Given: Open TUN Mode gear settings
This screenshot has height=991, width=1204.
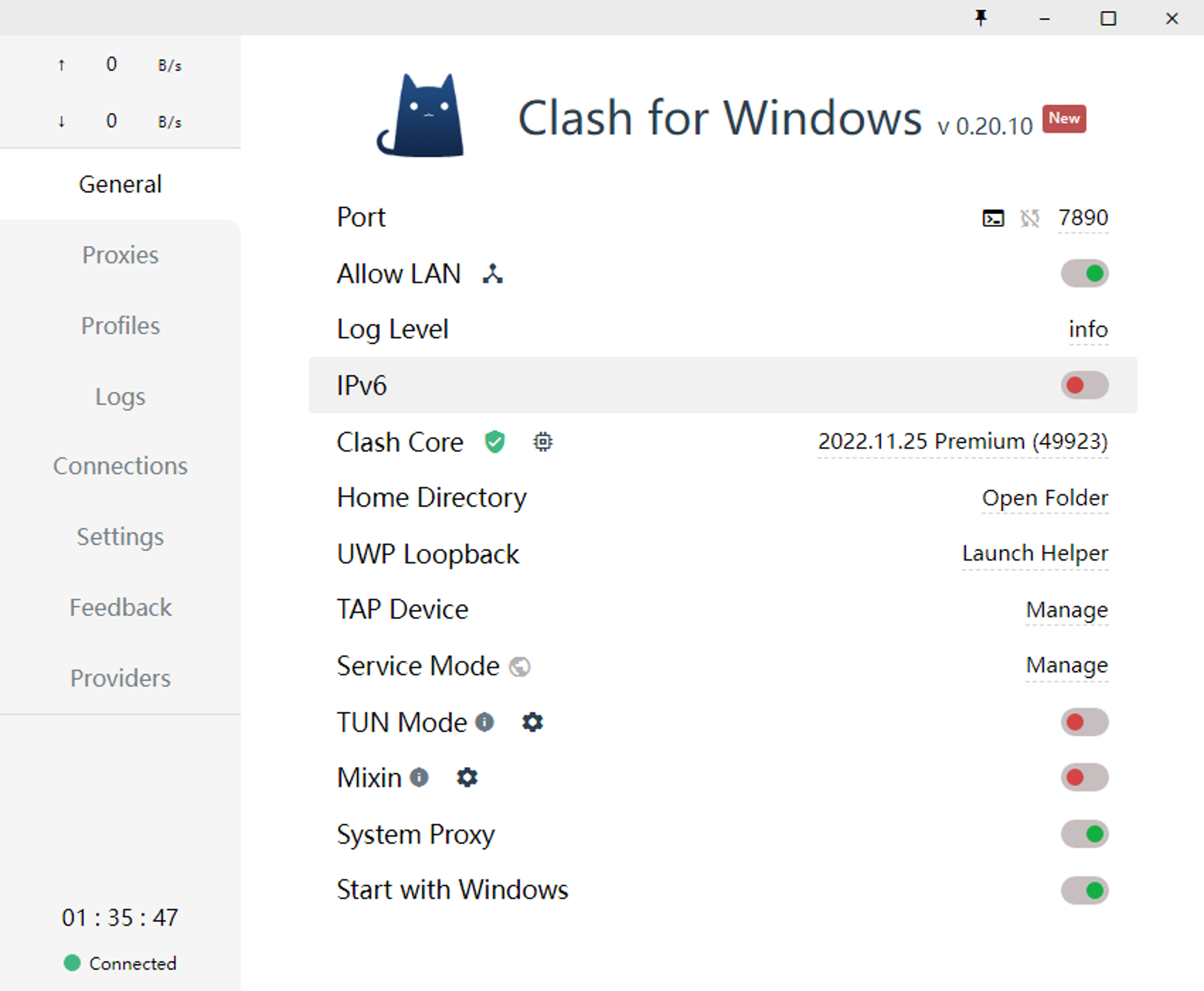Looking at the screenshot, I should tap(532, 722).
